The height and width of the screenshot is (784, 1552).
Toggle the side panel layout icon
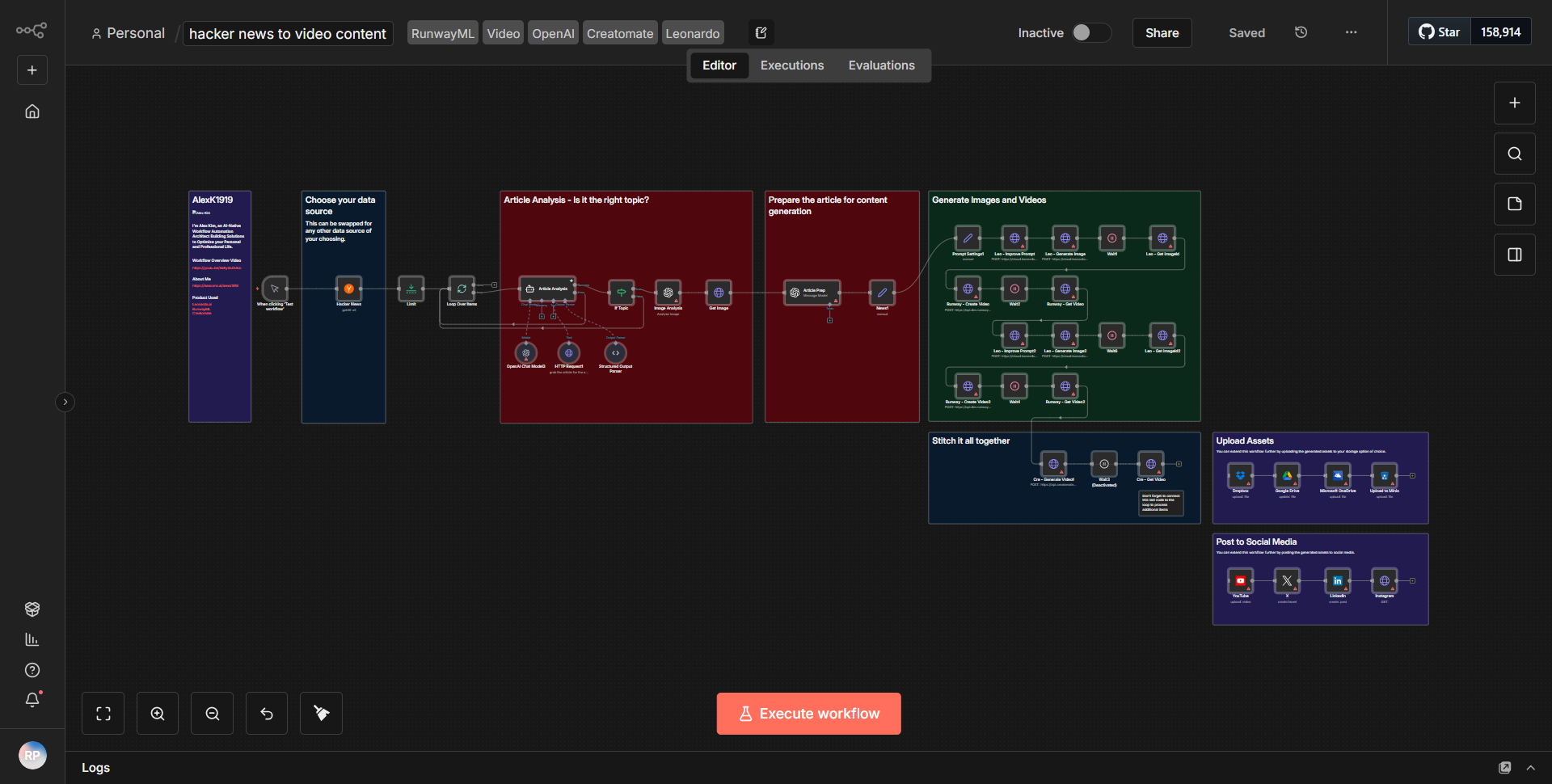coord(1515,255)
